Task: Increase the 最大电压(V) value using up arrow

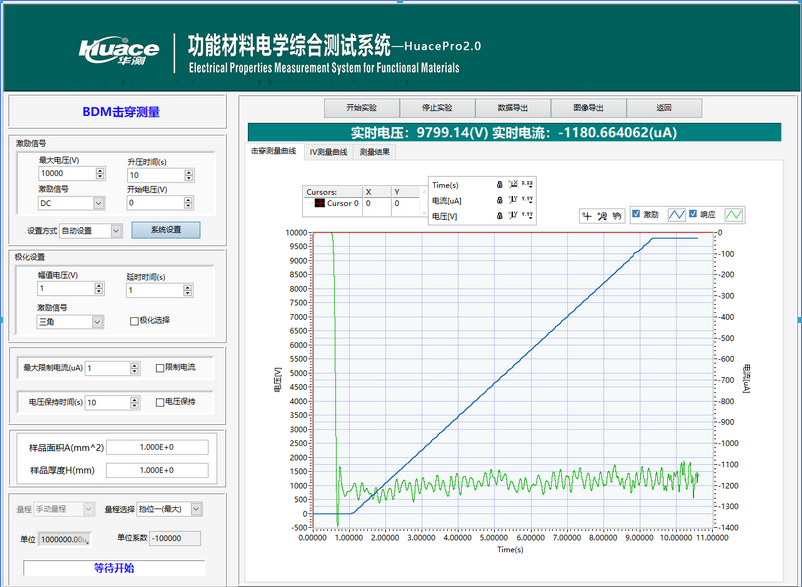Action: tap(100, 170)
